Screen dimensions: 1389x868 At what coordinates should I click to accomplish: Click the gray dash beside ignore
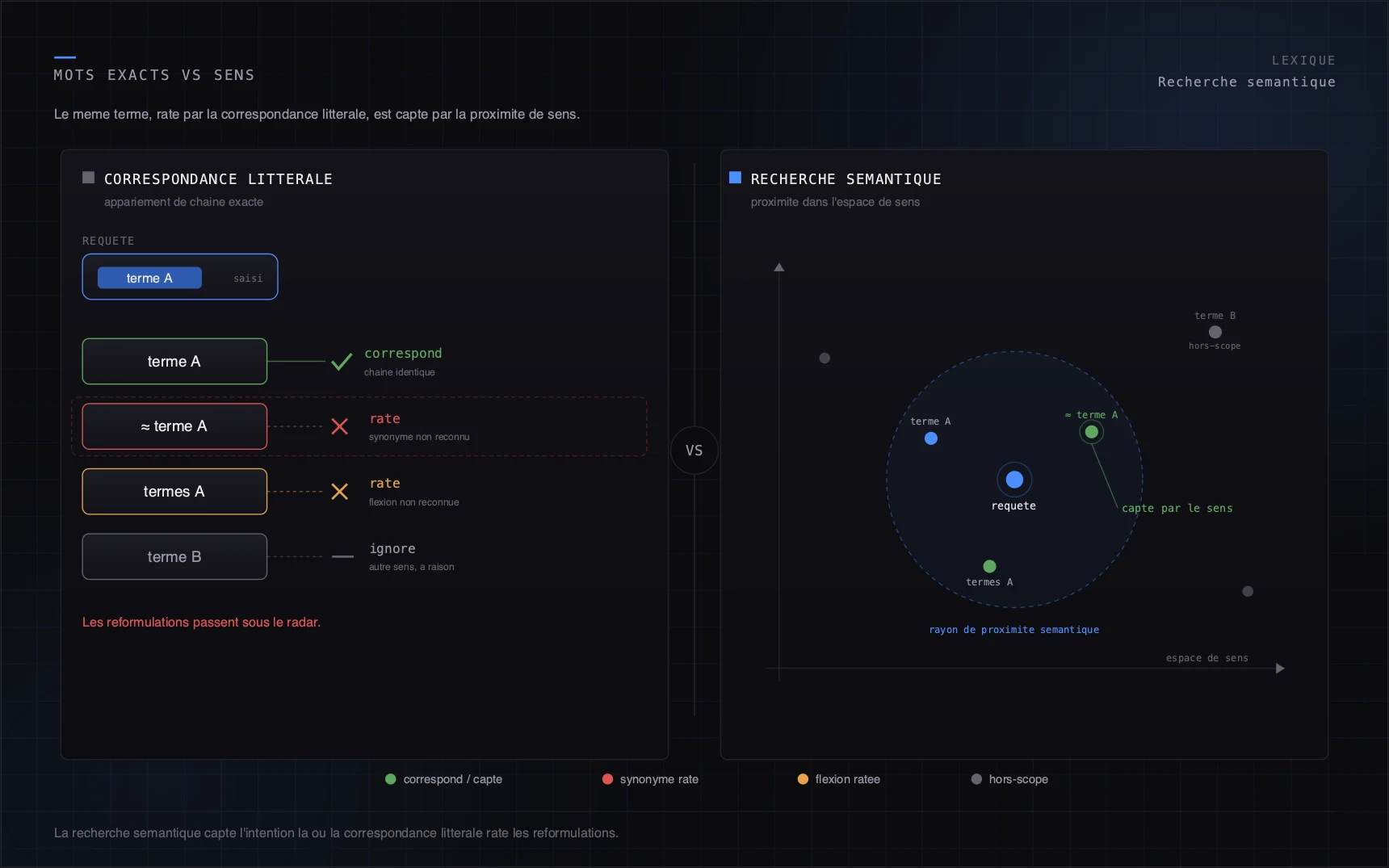pos(342,556)
